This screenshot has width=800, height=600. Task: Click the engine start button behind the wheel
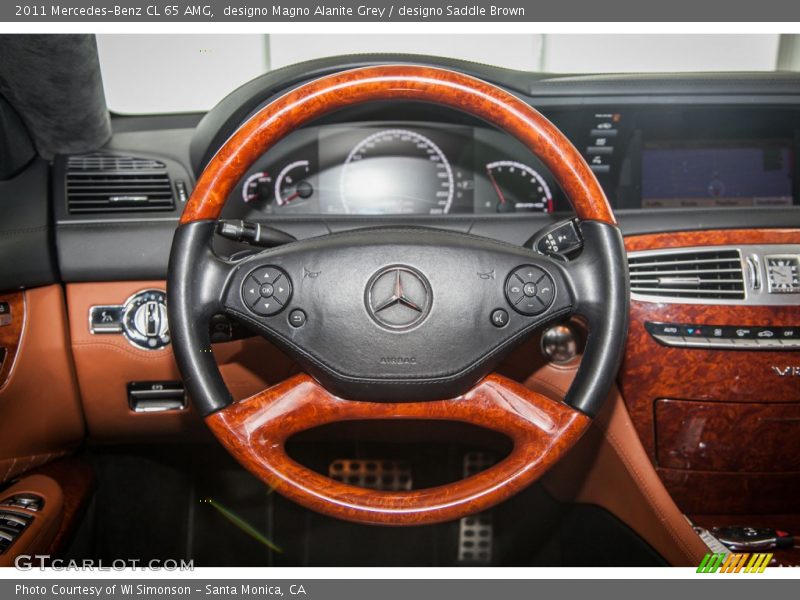[x=560, y=342]
